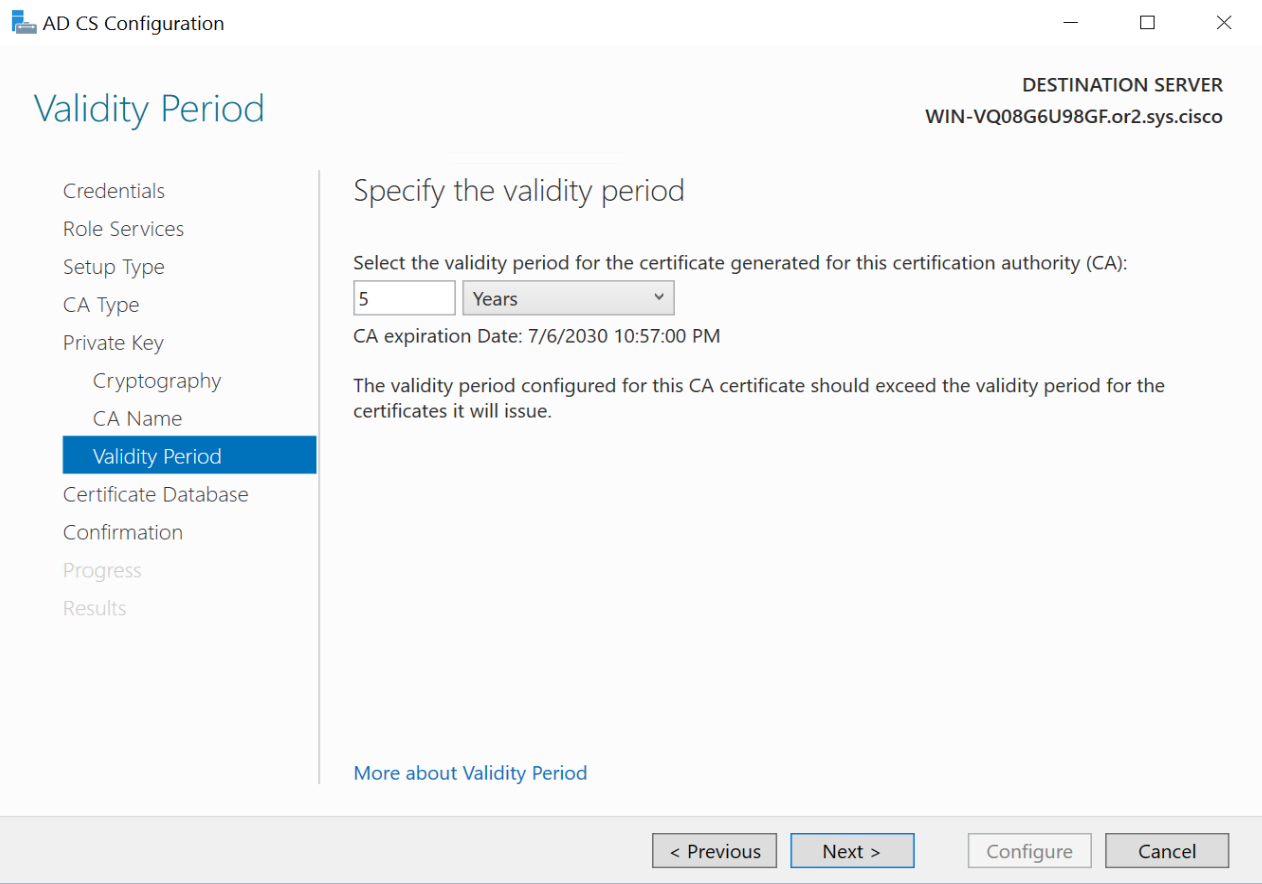Viewport: 1262px width, 884px height.
Task: Open the Cryptography sub-step
Action: point(157,381)
